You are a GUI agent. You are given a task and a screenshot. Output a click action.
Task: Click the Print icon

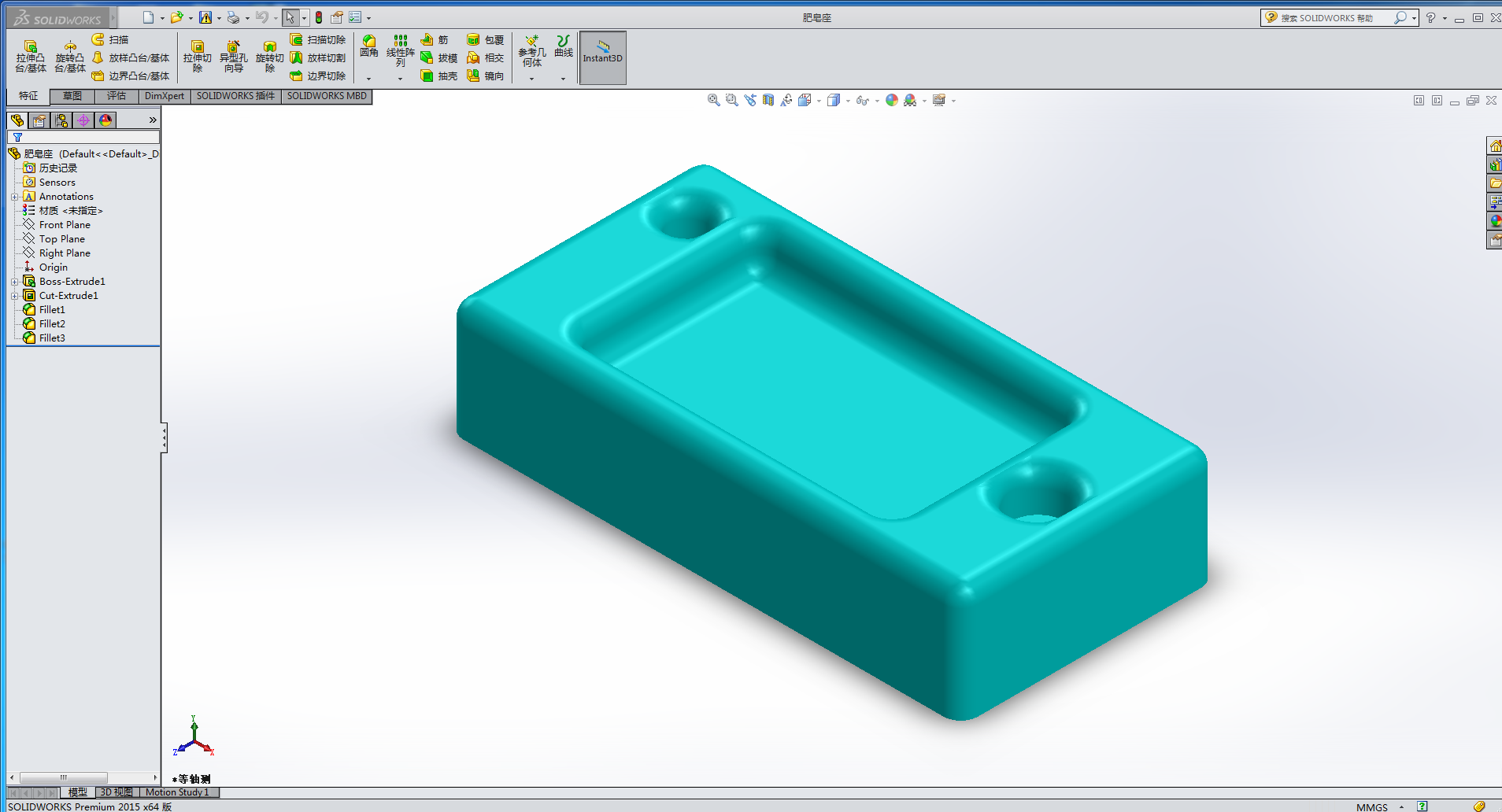click(x=233, y=17)
